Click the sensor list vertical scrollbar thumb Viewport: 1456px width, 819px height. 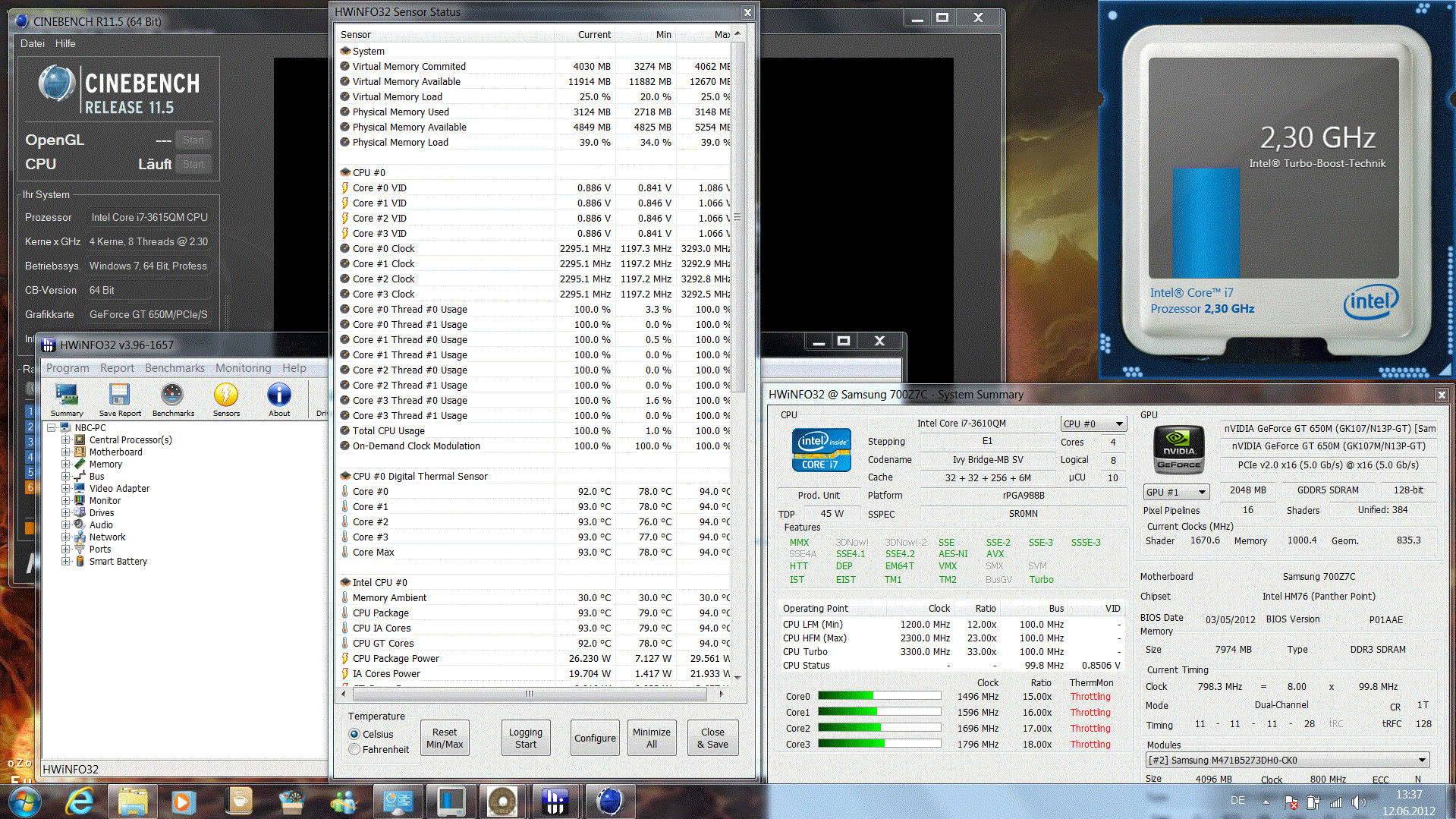[x=737, y=216]
